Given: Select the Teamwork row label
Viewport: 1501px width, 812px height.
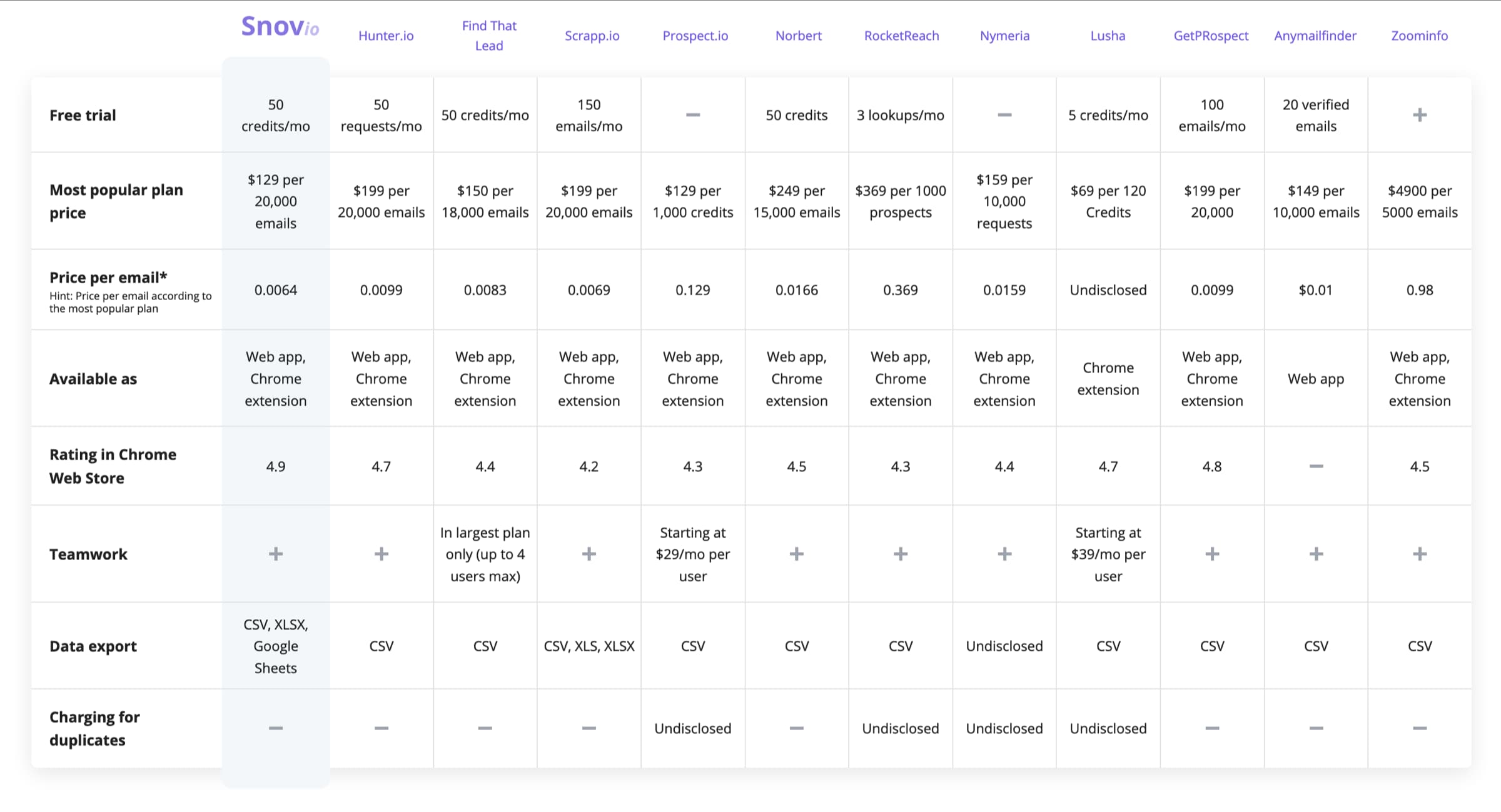Looking at the screenshot, I should [x=88, y=554].
